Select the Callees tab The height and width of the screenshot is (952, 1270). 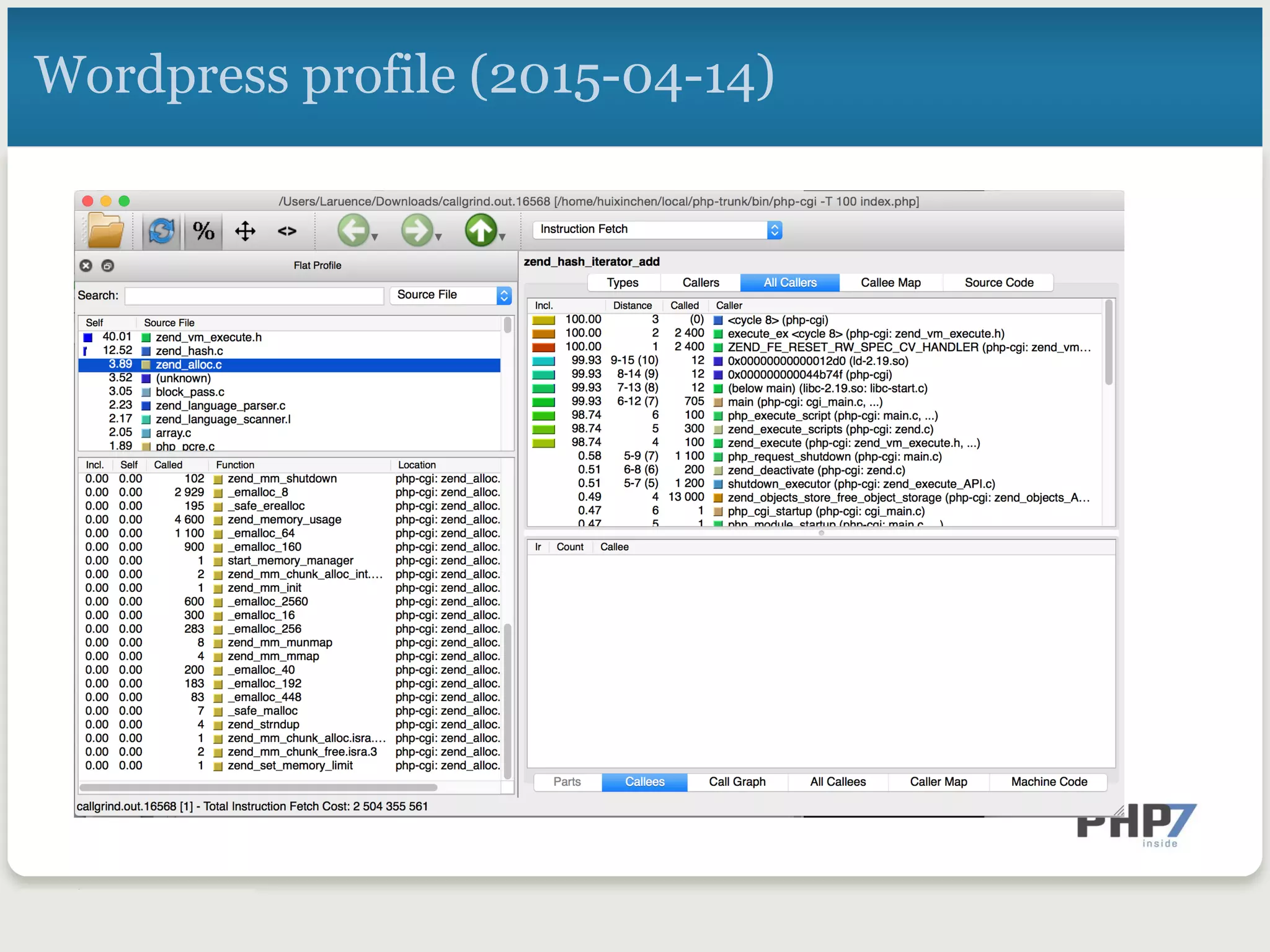[x=645, y=782]
